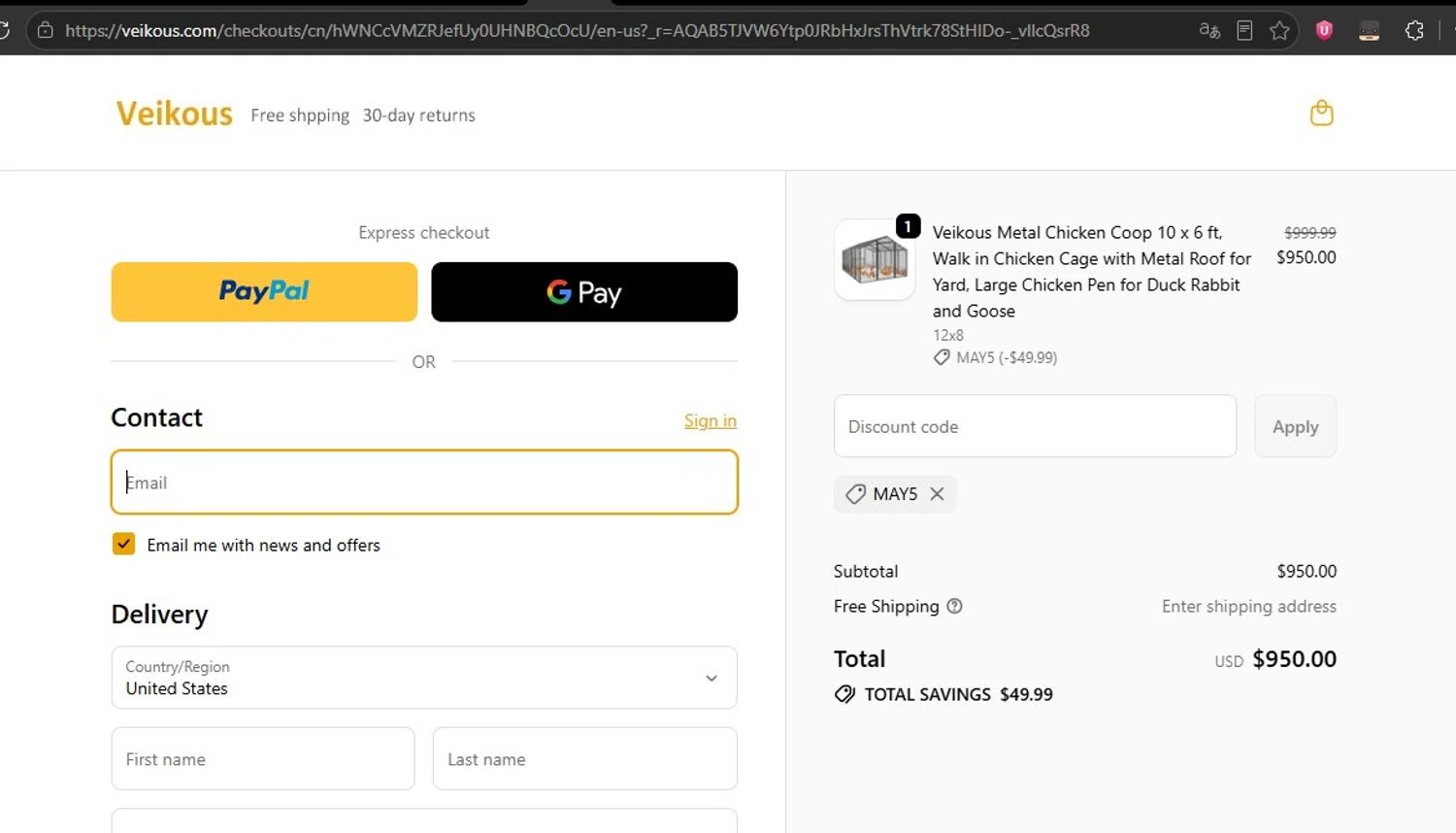Click the item quantity badge showing 1

pyautogui.click(x=908, y=226)
